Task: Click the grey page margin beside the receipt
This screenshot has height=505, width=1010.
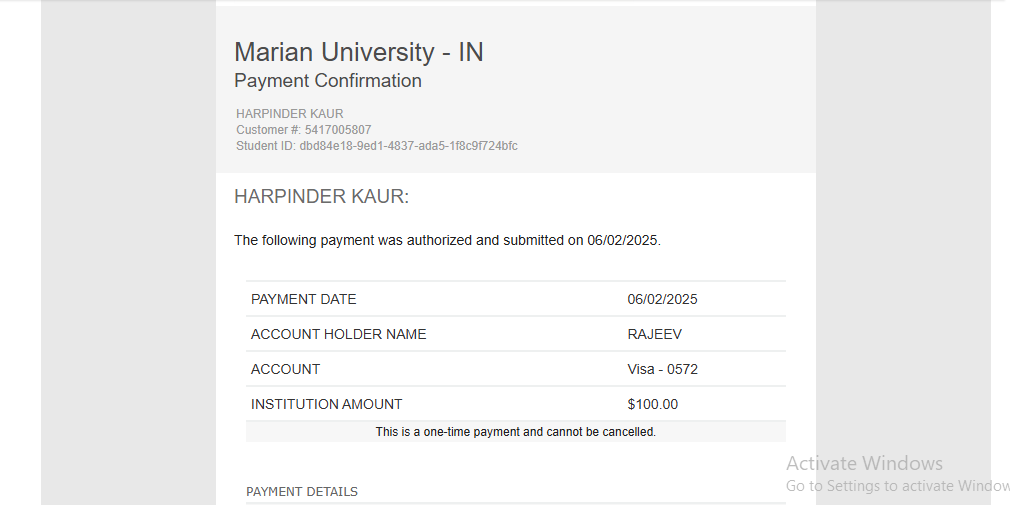Action: pyautogui.click(x=129, y=258)
